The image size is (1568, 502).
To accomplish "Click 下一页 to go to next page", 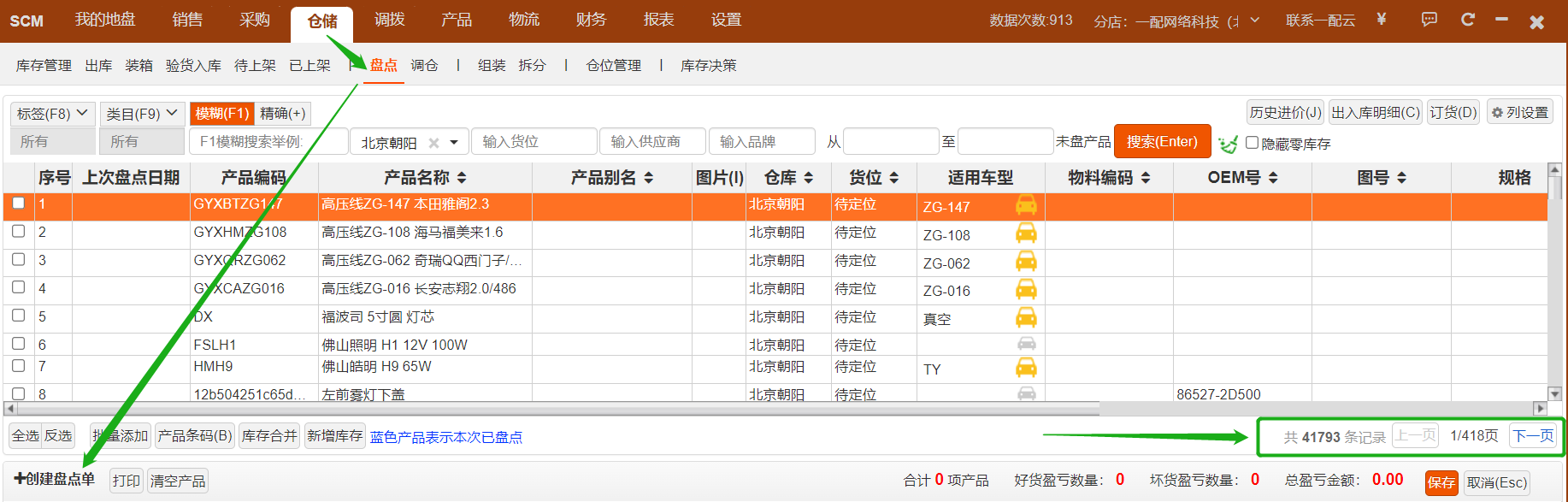I will [x=1533, y=435].
